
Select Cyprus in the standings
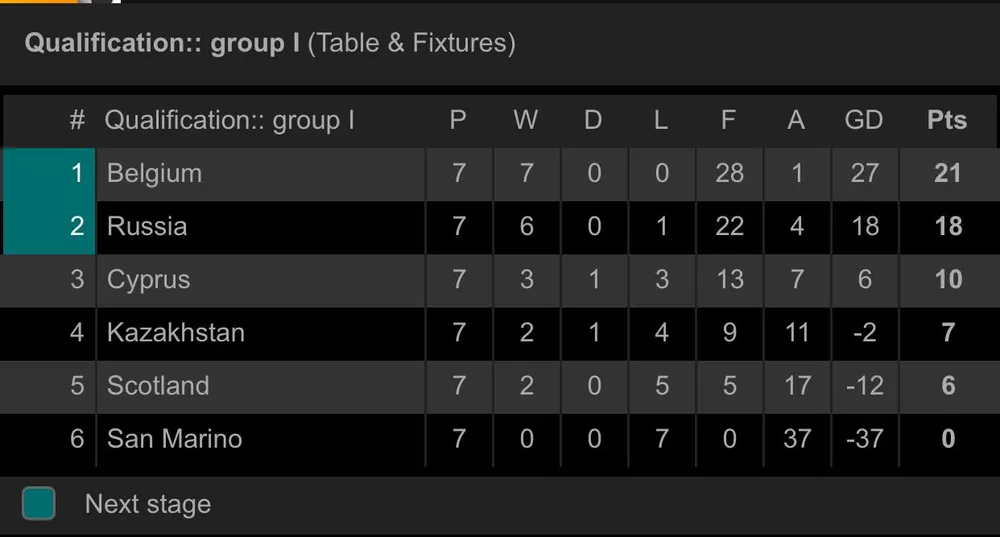[x=148, y=280]
